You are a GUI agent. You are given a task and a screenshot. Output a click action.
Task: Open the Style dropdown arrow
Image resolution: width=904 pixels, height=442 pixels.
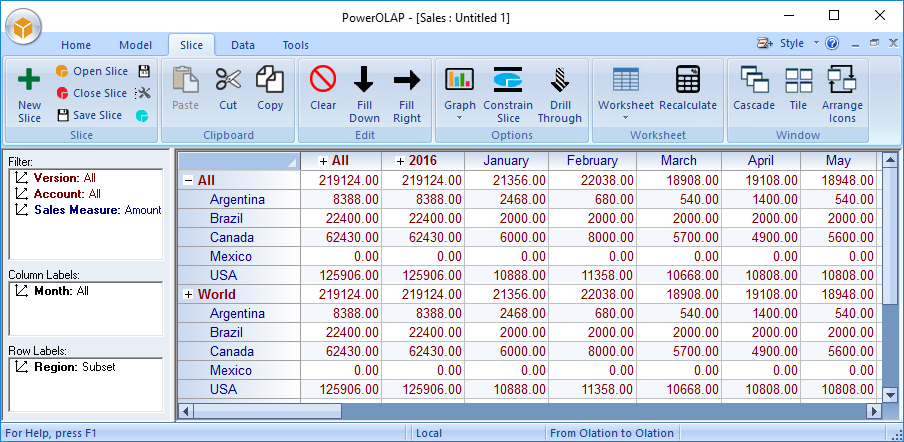[816, 43]
